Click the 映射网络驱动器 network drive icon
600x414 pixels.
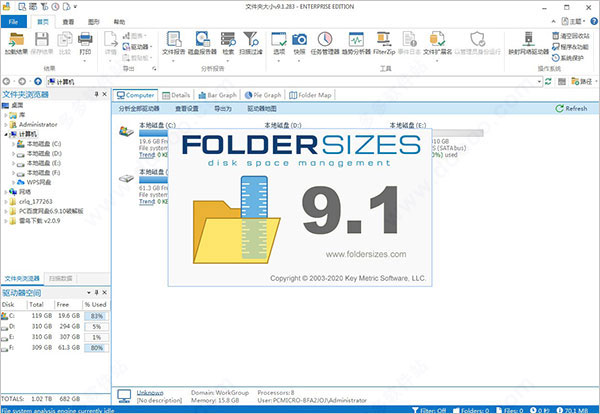(528, 39)
